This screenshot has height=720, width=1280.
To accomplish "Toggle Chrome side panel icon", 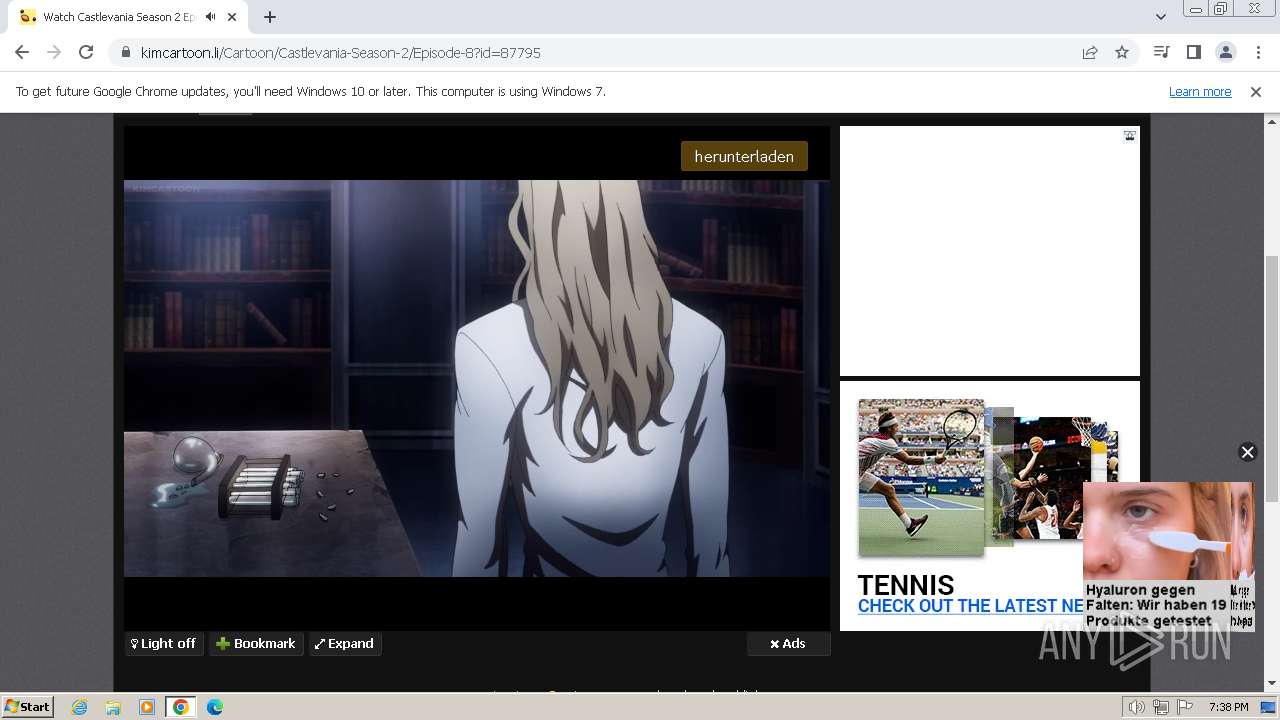I will click(x=1193, y=52).
